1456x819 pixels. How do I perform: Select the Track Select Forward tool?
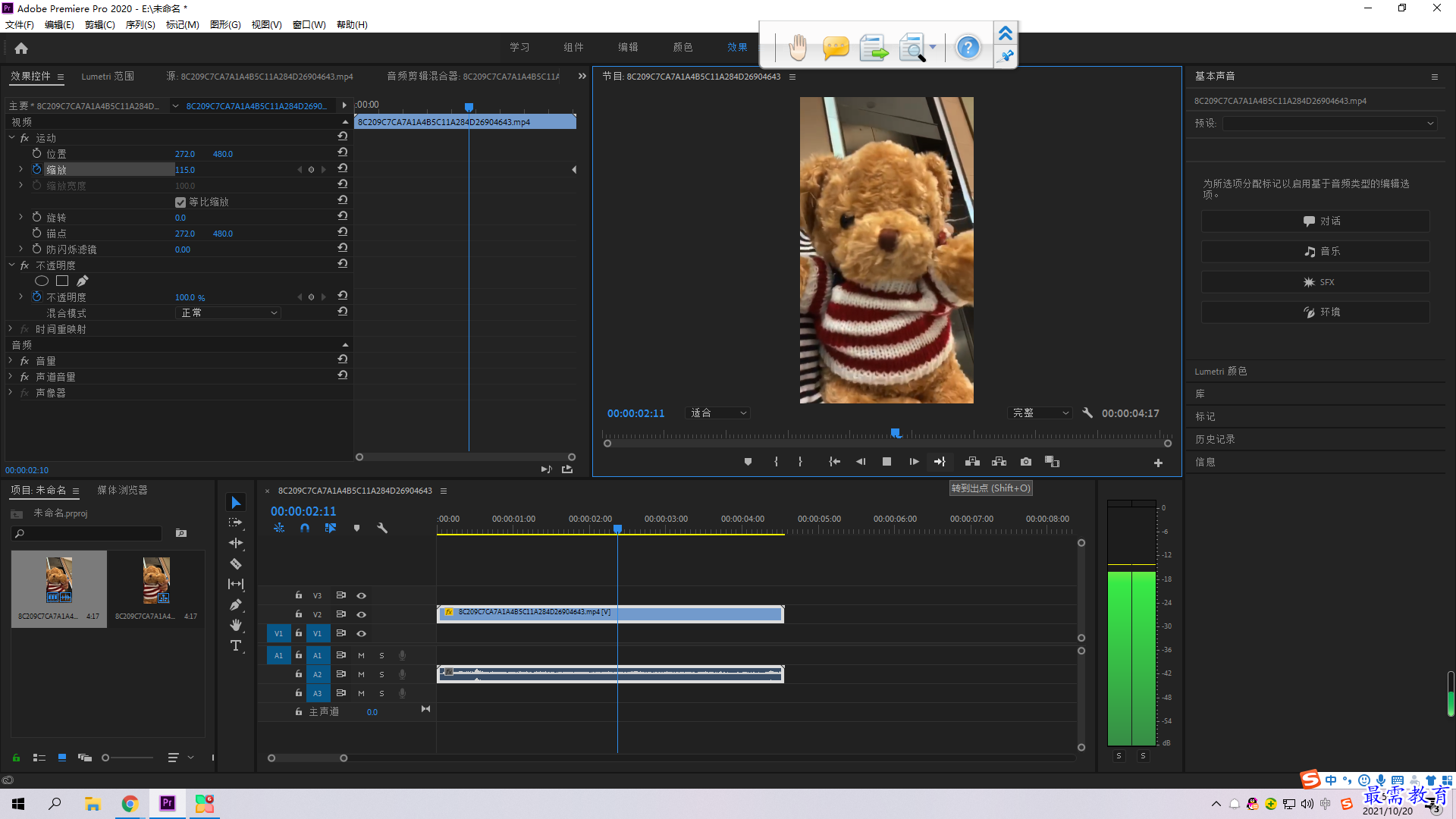[236, 522]
